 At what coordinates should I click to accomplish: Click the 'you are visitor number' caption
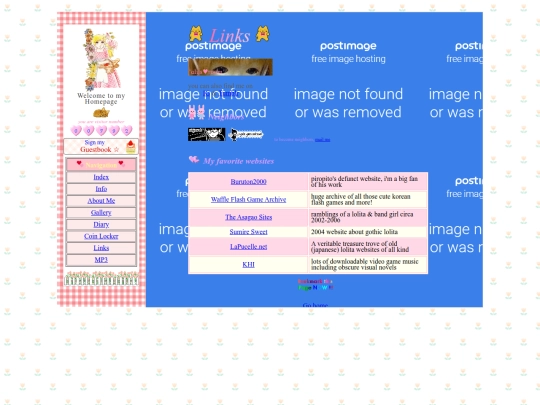tap(101, 122)
